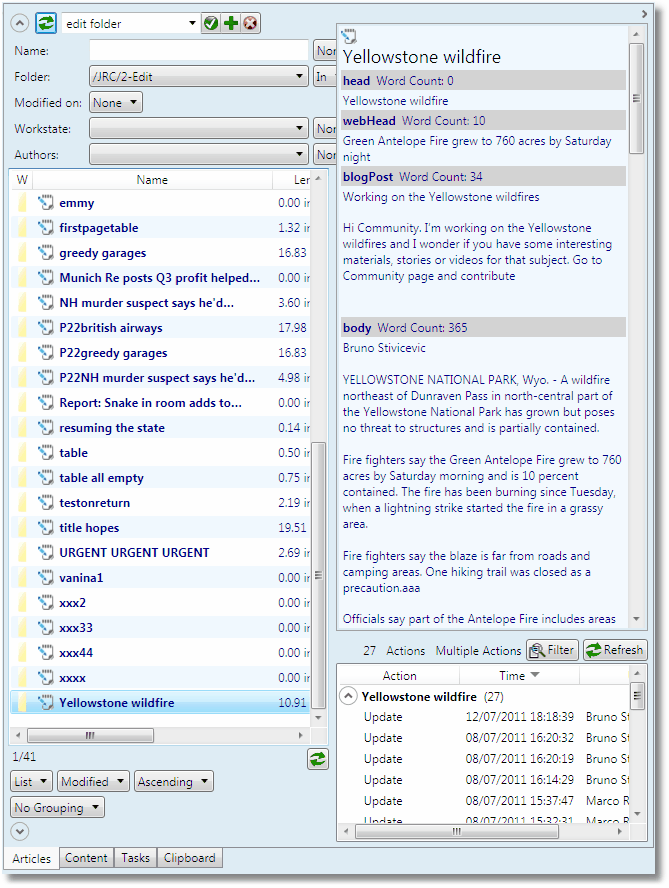The image size is (669, 888).
Task: Click the article icon next to greedy garages
Action: (x=45, y=252)
